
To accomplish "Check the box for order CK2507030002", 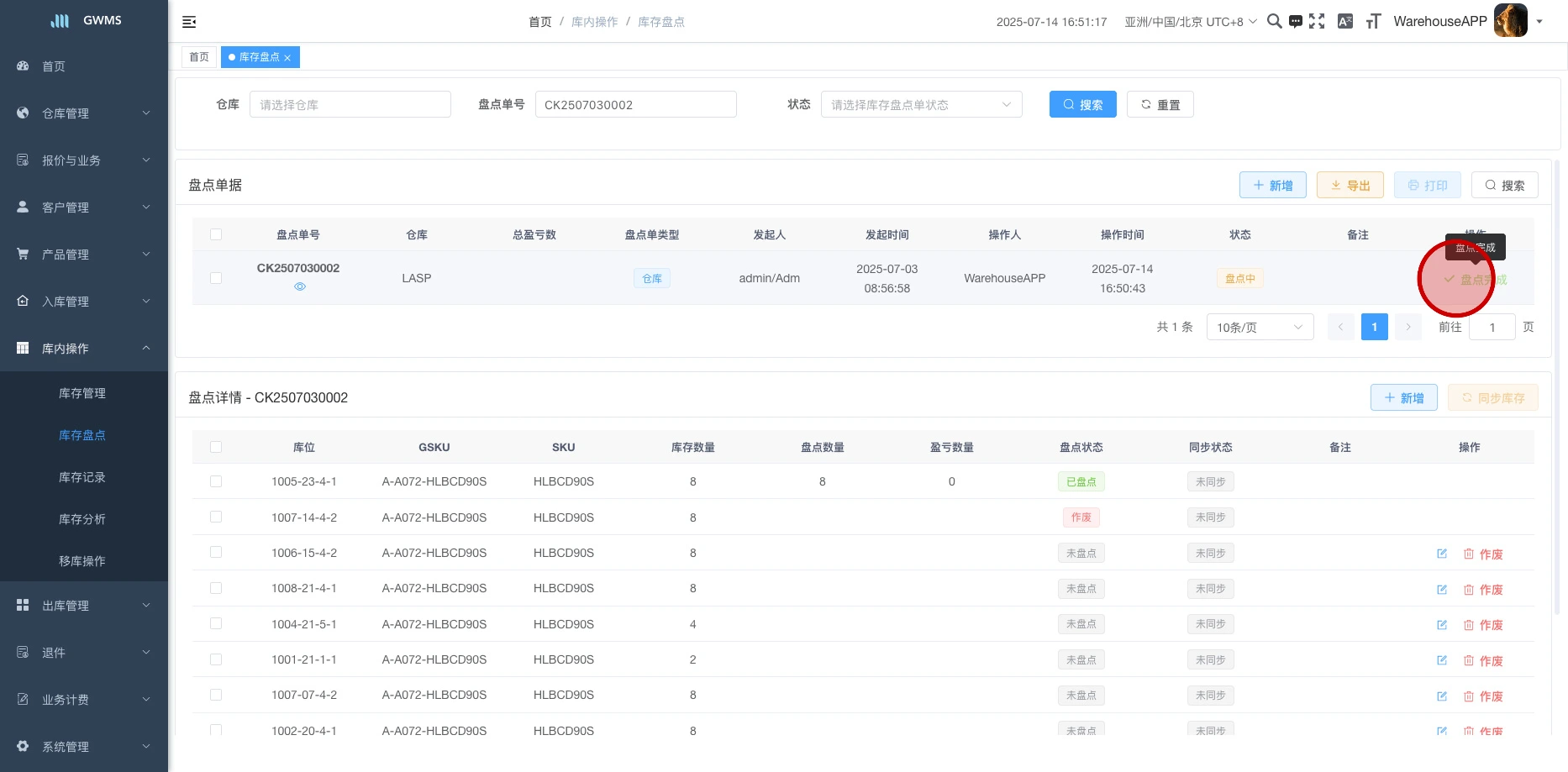I will pos(216,278).
